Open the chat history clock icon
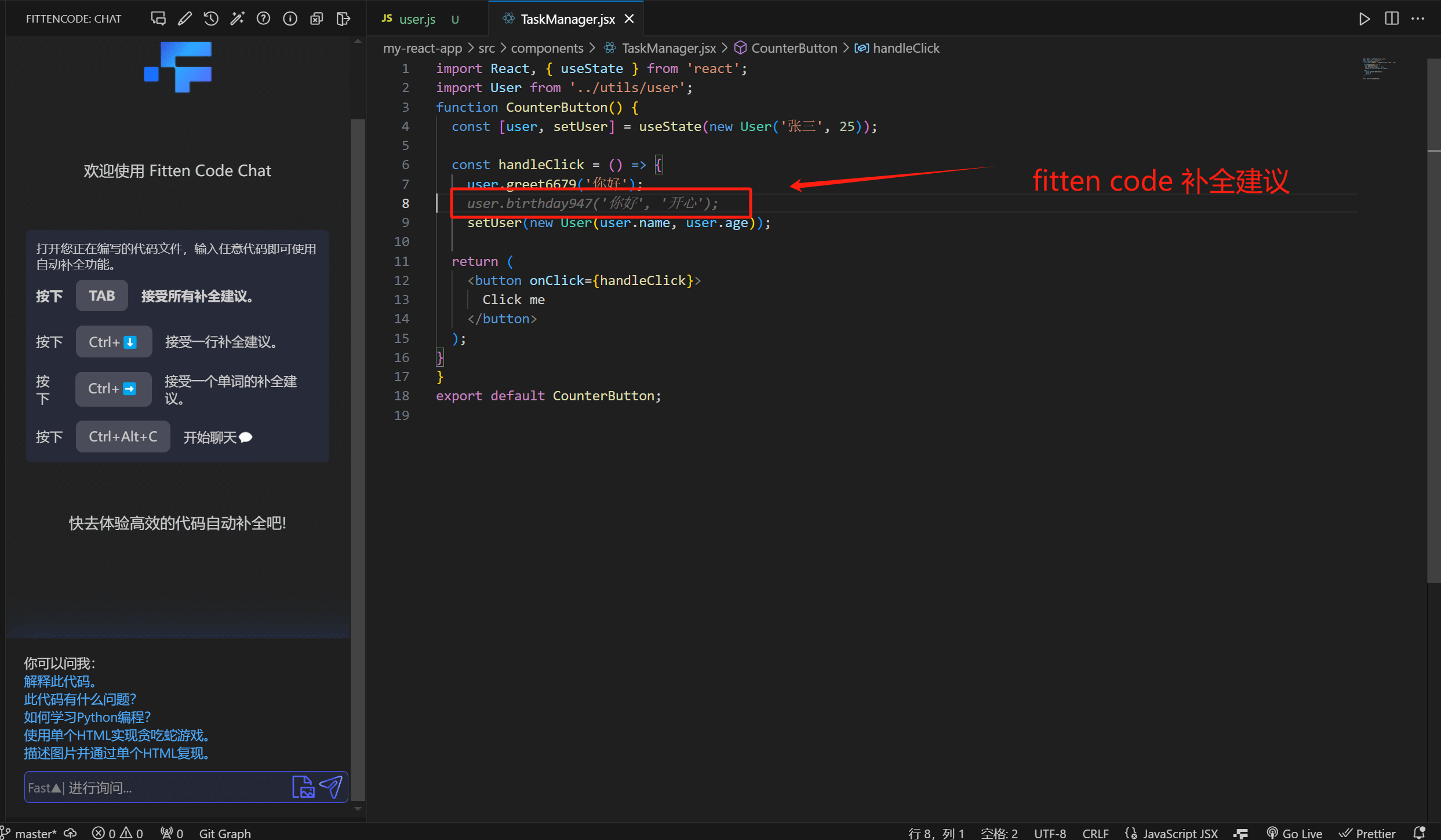 211,19
